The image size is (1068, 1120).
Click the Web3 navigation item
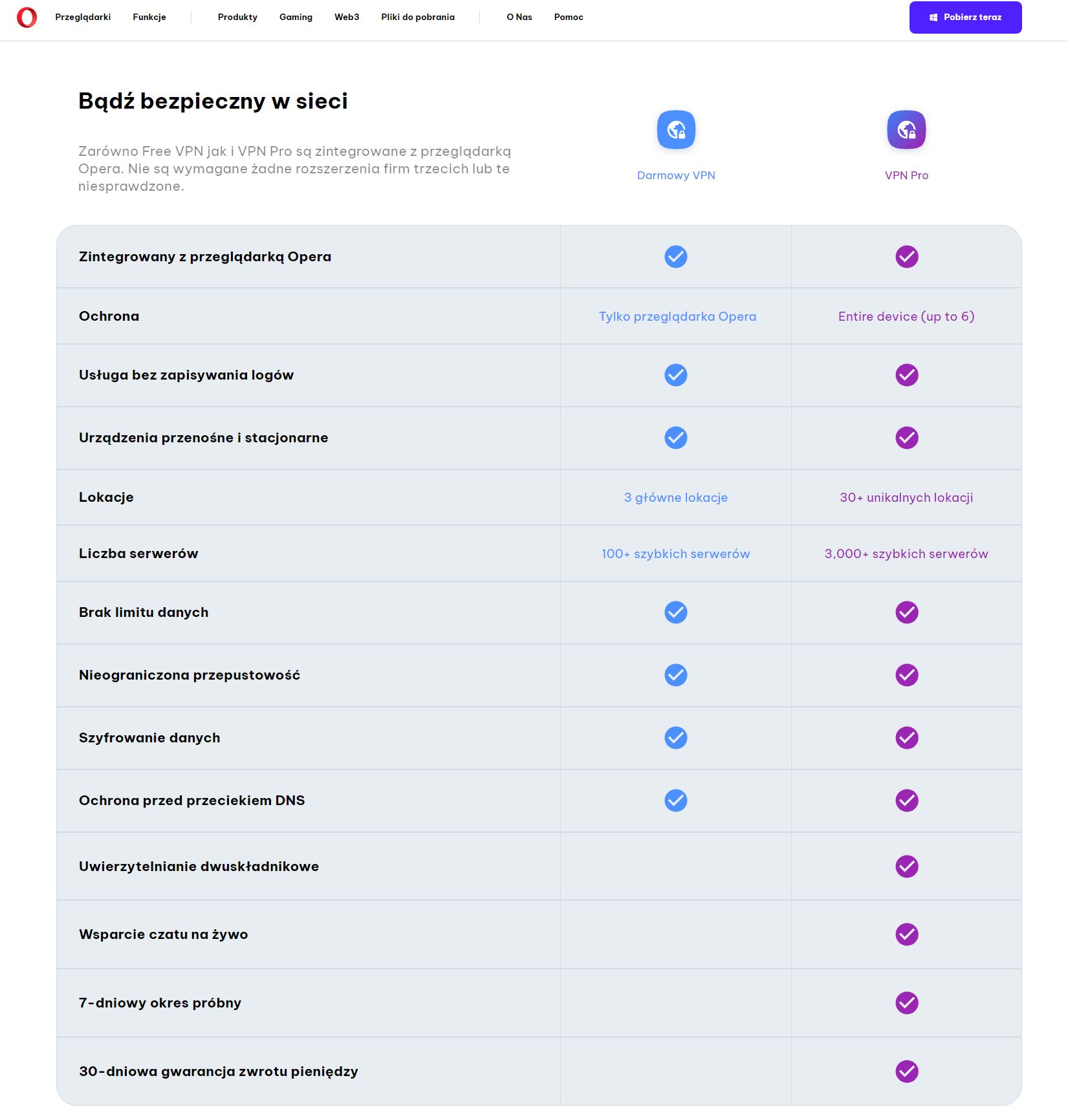pyautogui.click(x=347, y=17)
